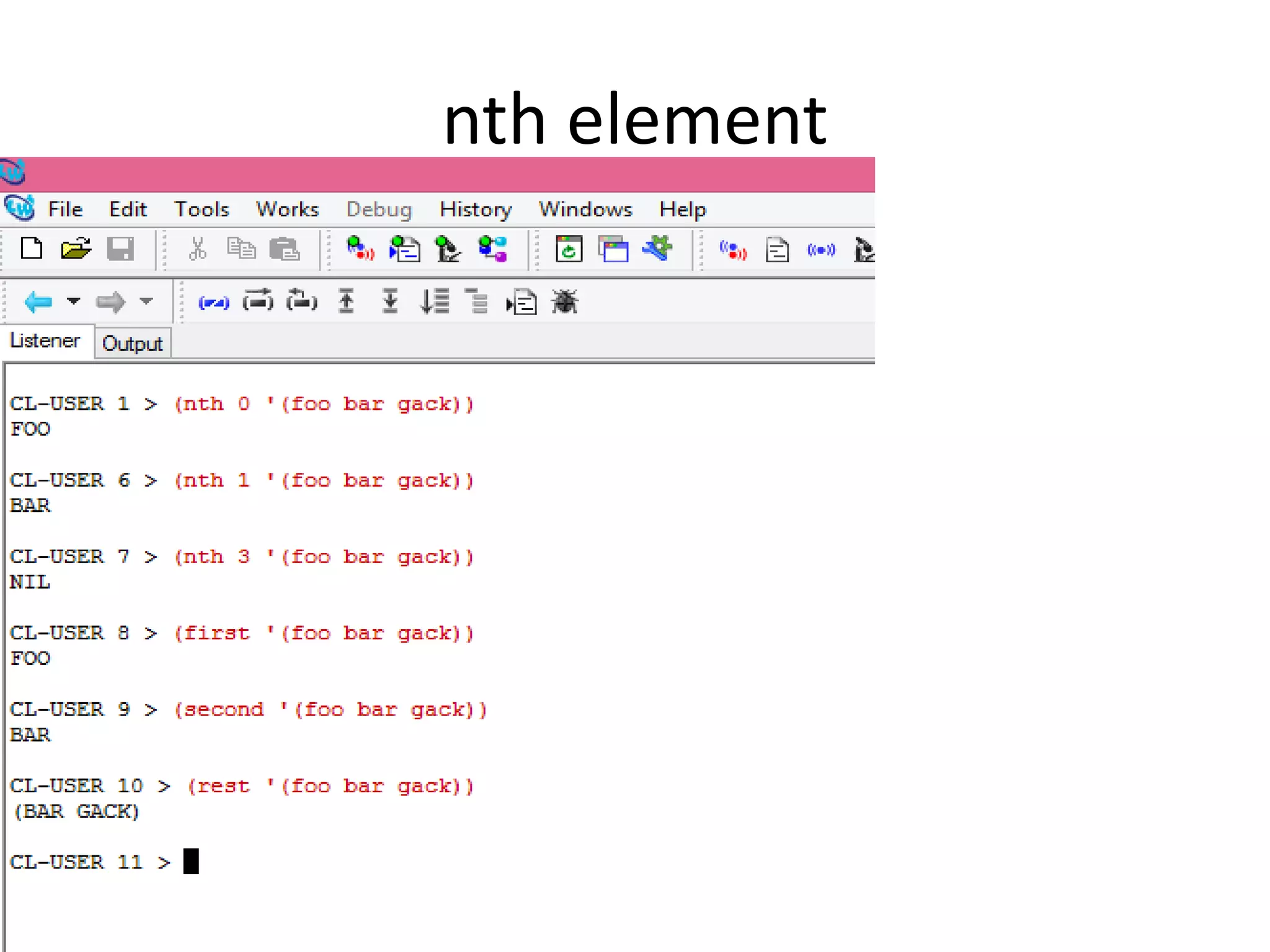
Task: Click the blue broadcast Output icon
Action: [x=821, y=250]
